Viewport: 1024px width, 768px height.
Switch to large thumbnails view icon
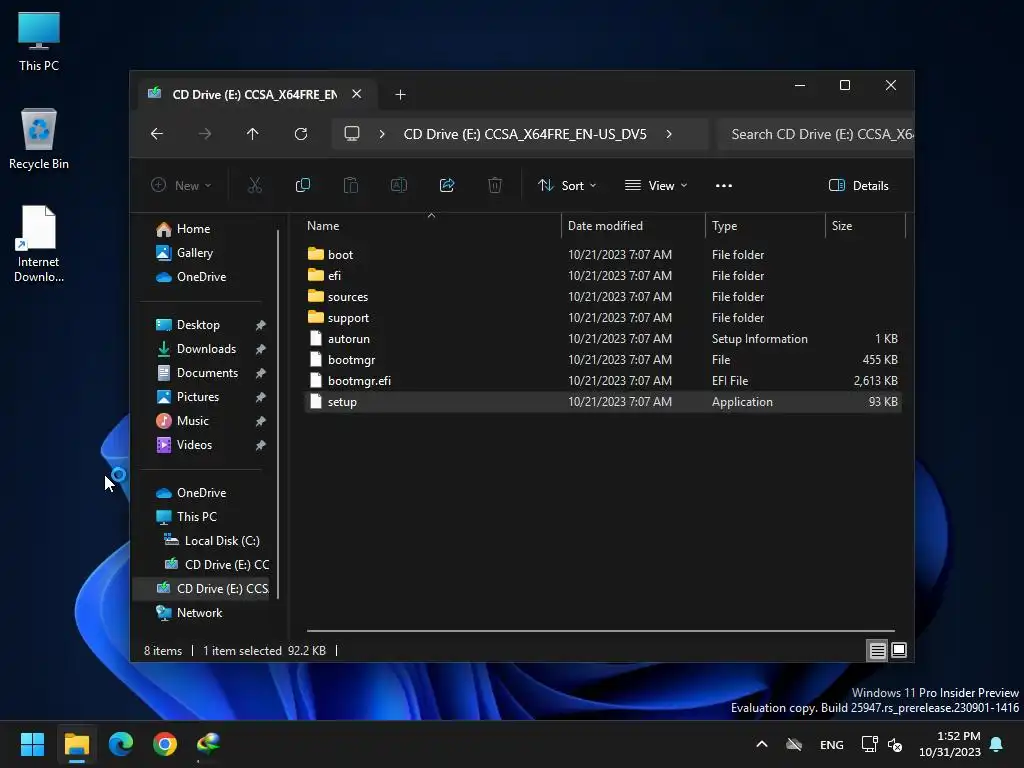[x=899, y=650]
